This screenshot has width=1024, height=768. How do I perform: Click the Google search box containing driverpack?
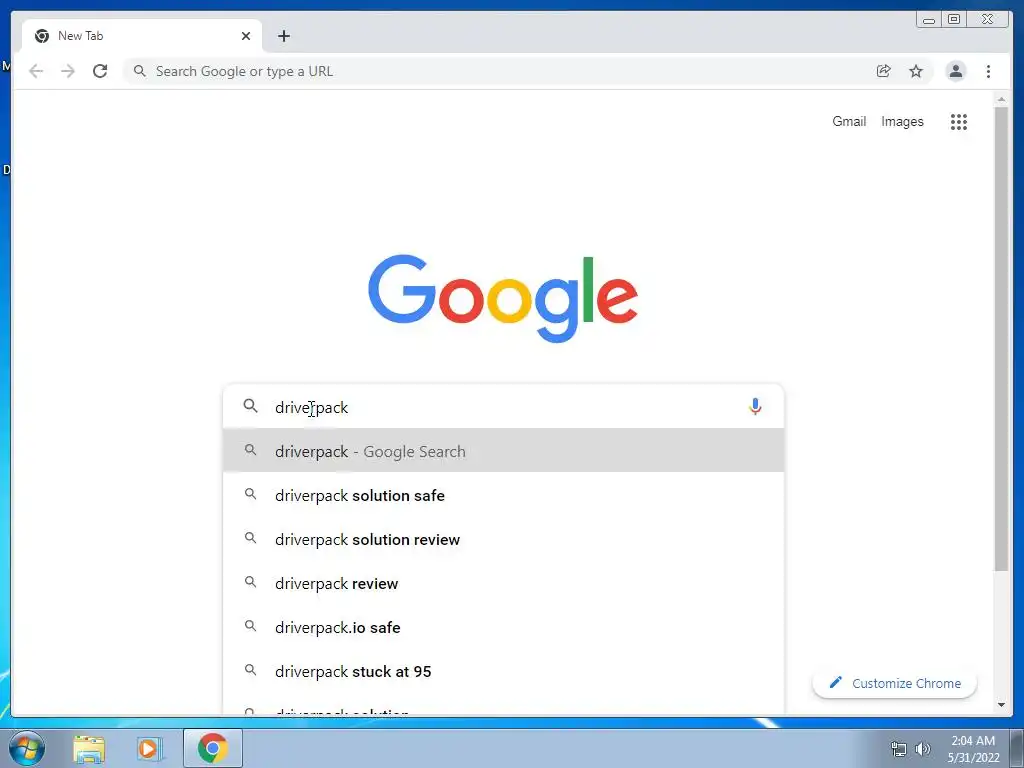click(x=503, y=407)
